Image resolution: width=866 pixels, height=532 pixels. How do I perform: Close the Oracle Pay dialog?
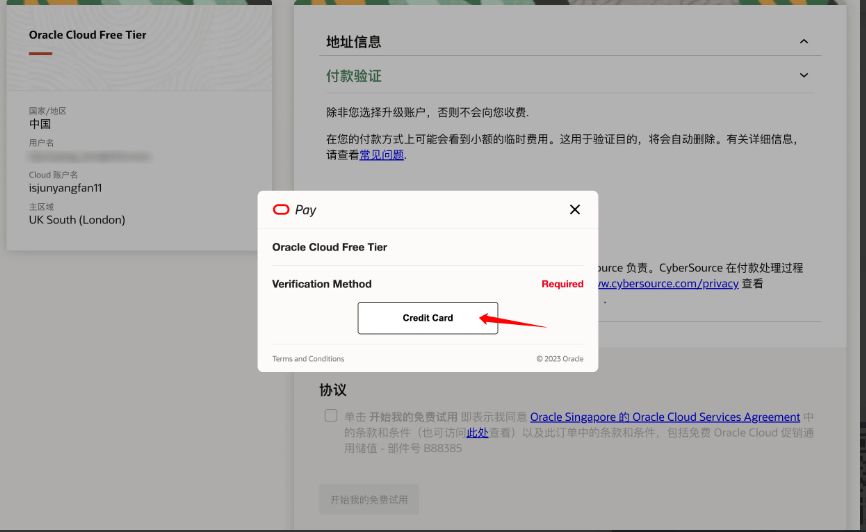(574, 209)
